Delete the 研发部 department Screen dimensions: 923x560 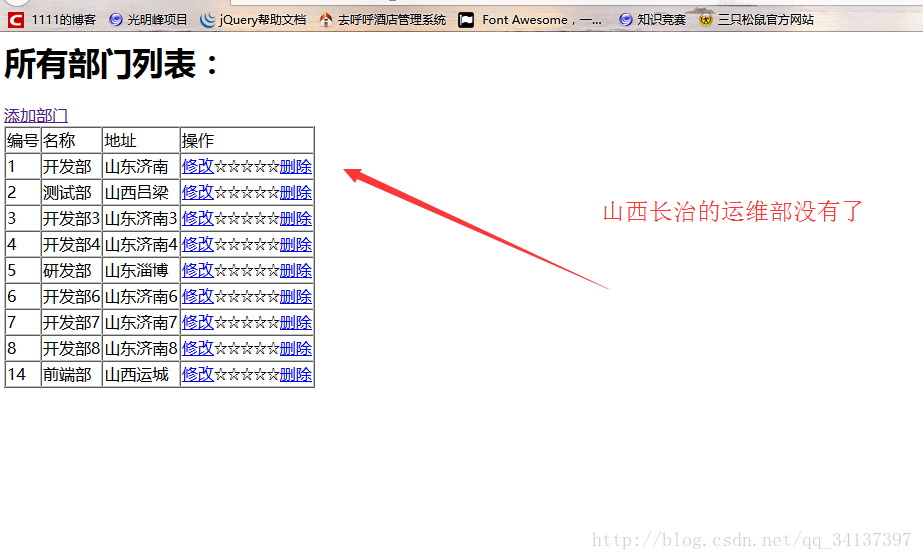(296, 270)
